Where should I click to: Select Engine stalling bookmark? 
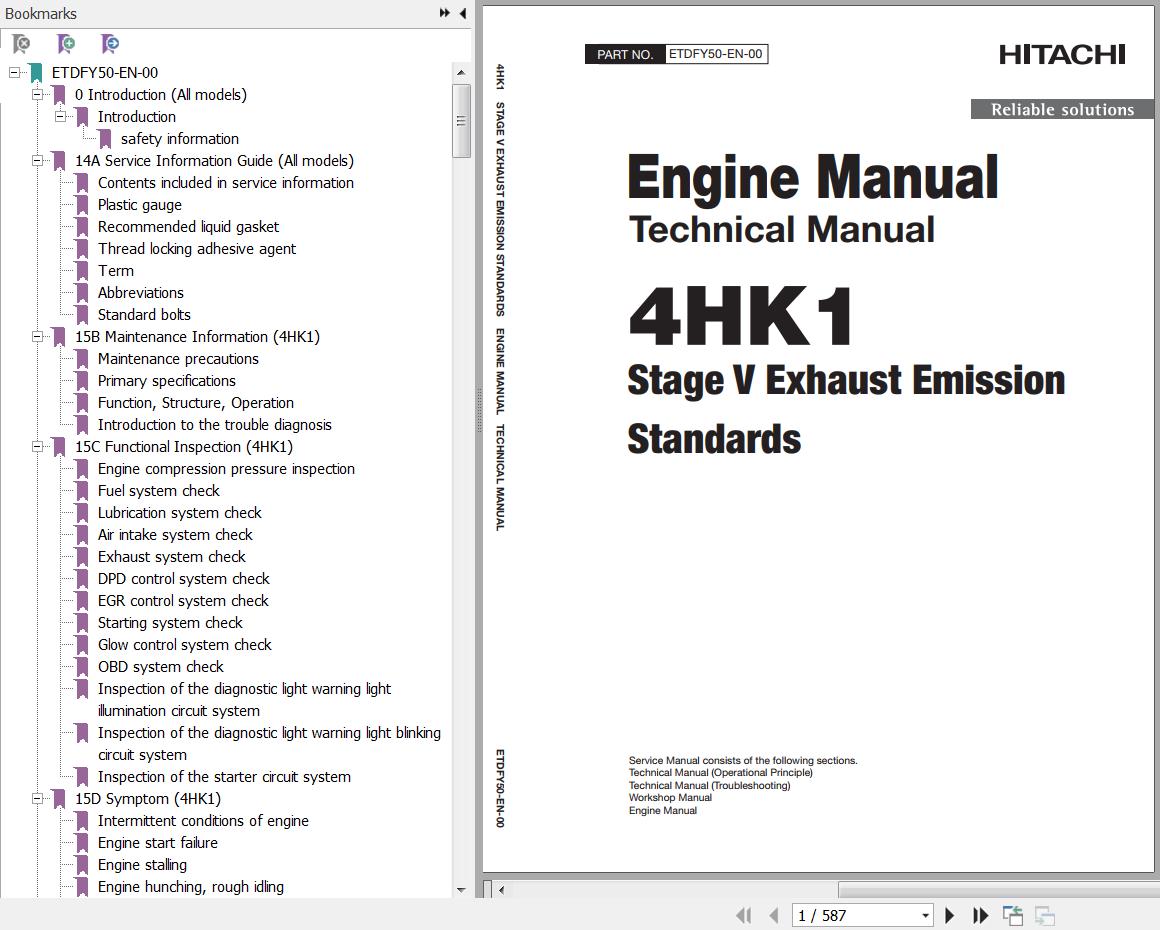[x=142, y=865]
